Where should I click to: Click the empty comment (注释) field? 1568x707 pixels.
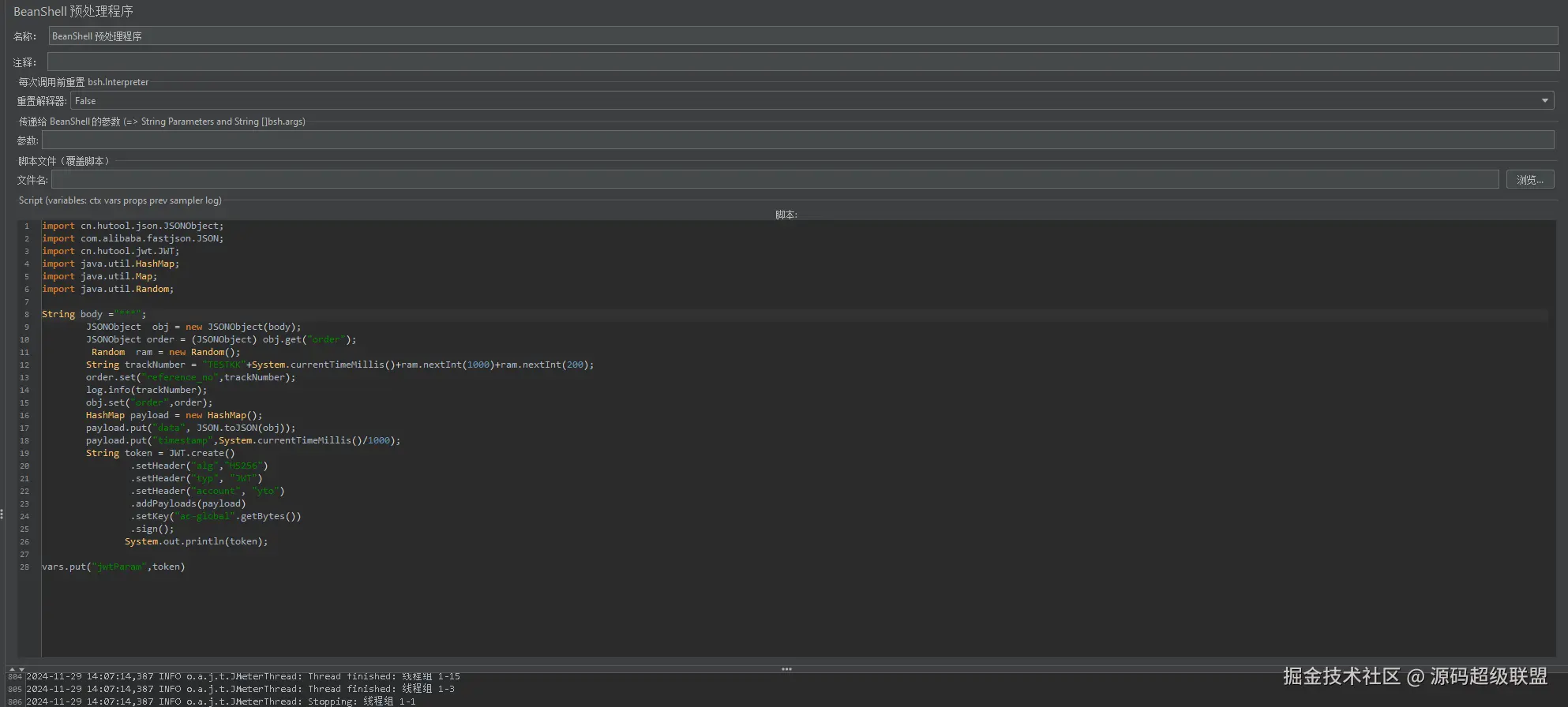pos(803,62)
